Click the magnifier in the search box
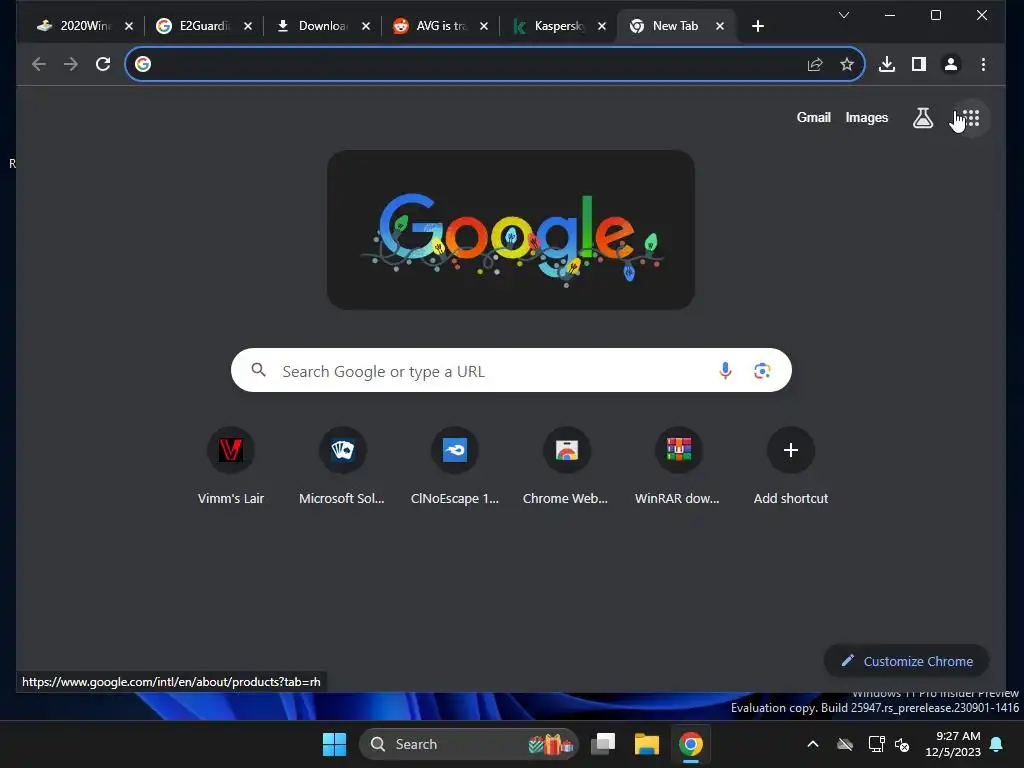Viewport: 1024px width, 768px height. coord(259,370)
